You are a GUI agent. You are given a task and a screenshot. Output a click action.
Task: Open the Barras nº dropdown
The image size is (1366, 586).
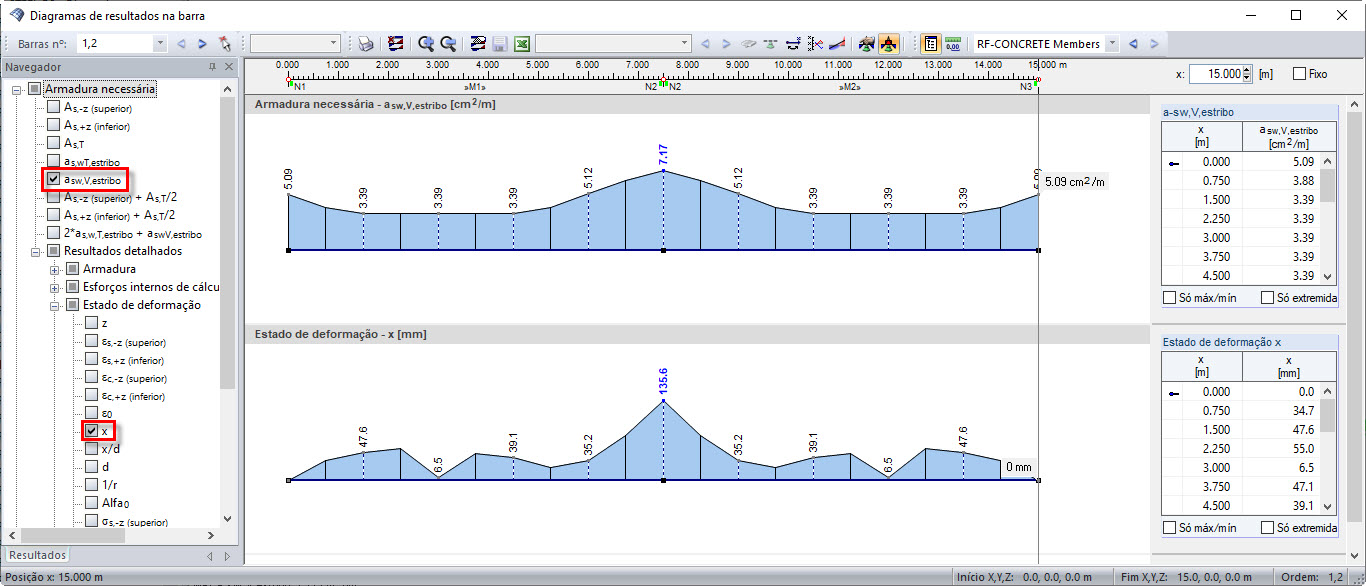[160, 44]
